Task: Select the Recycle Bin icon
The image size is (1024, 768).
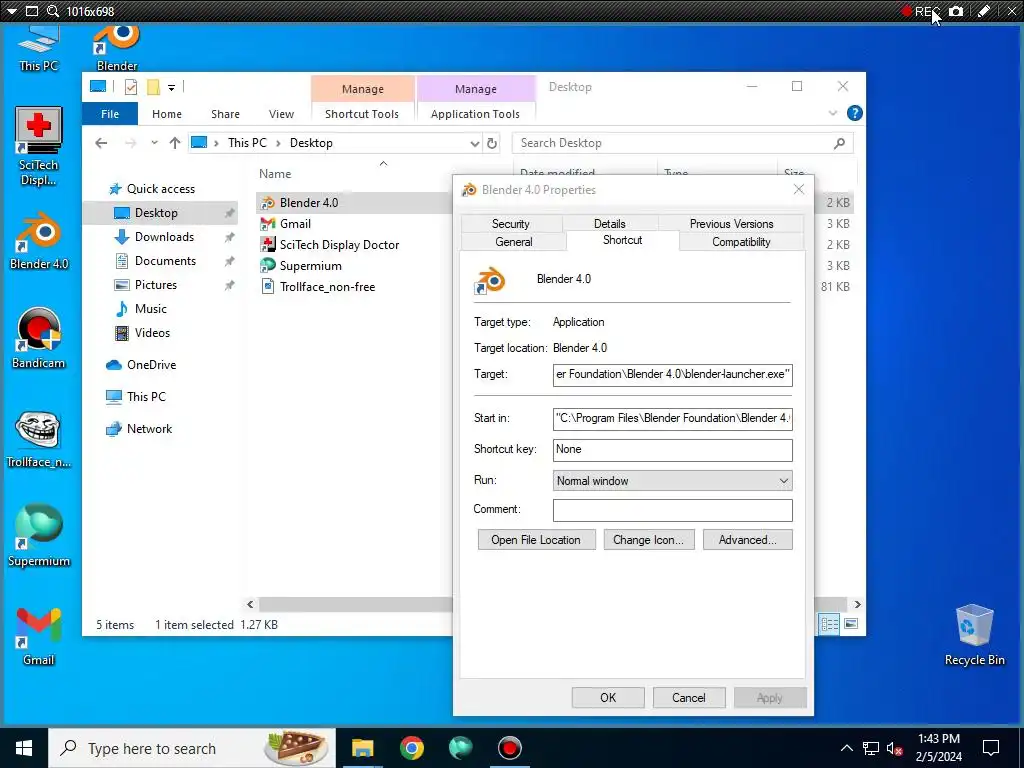Action: click(x=974, y=635)
